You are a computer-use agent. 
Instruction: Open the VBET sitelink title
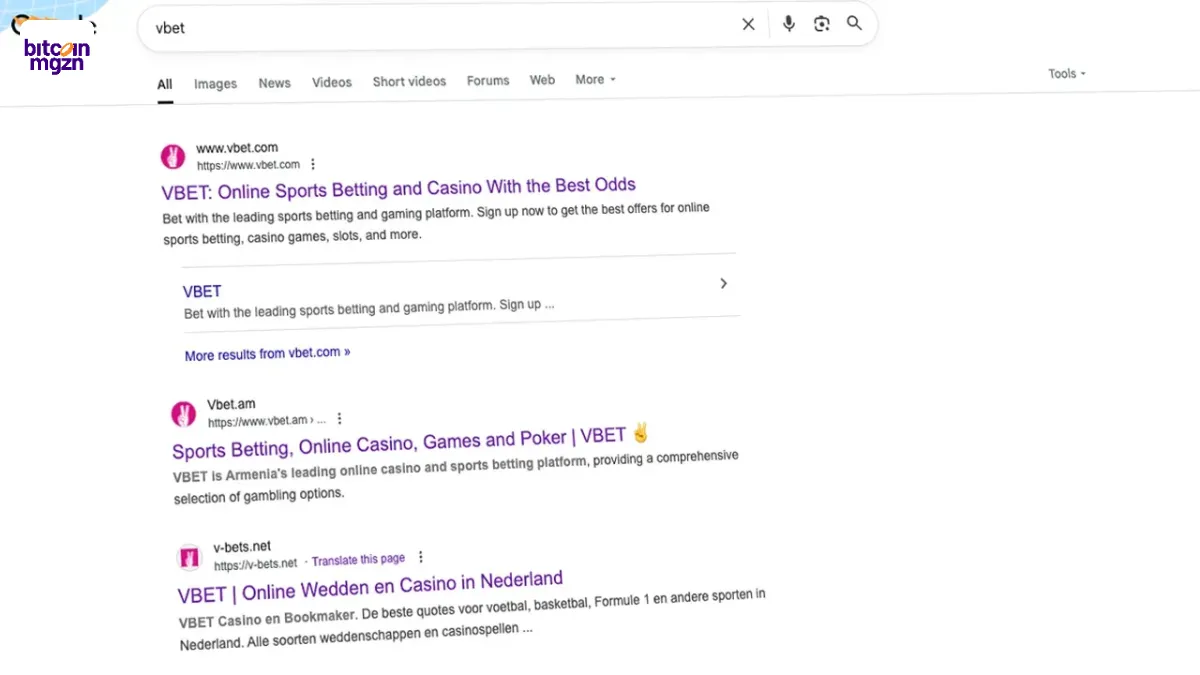[202, 291]
